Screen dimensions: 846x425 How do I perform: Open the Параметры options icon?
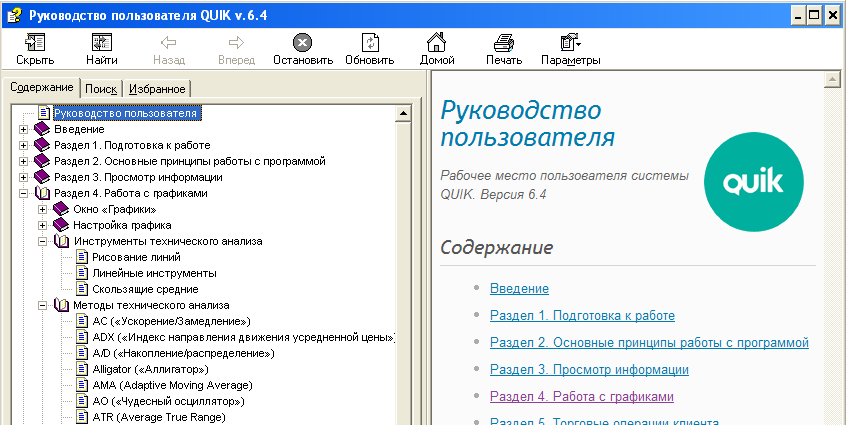pyautogui.click(x=570, y=43)
